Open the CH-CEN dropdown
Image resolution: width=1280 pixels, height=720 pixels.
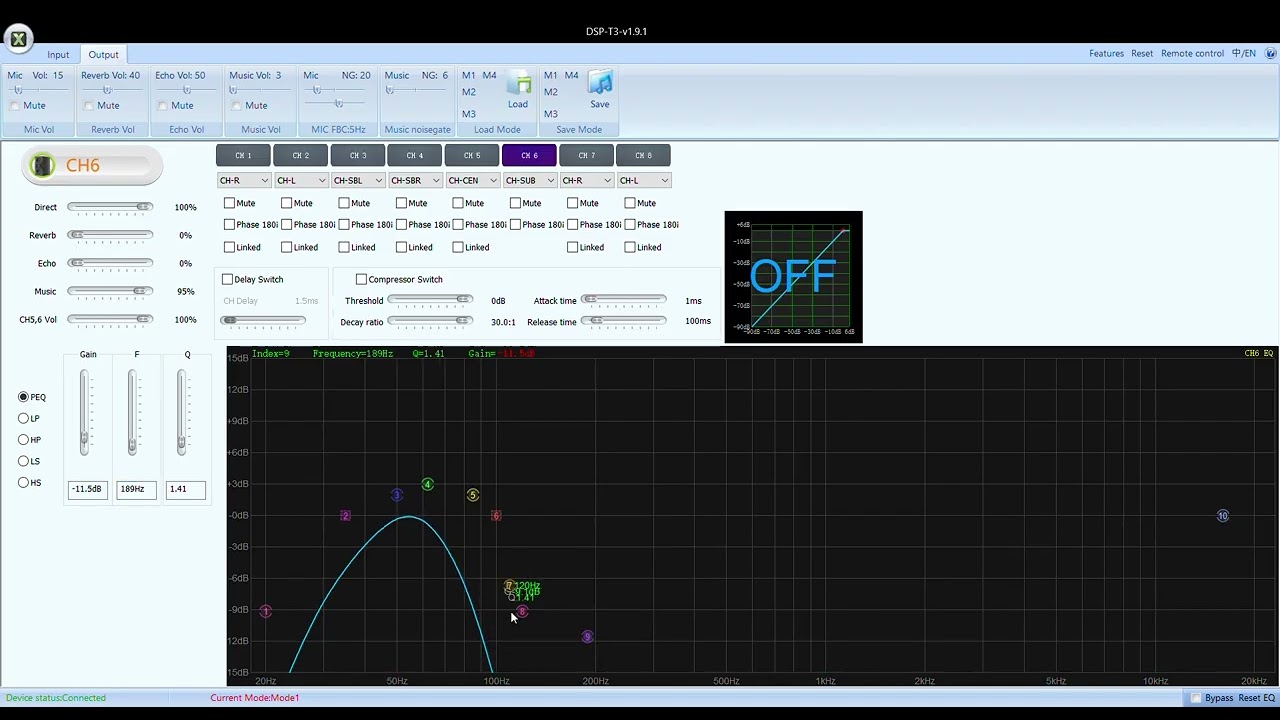point(472,180)
